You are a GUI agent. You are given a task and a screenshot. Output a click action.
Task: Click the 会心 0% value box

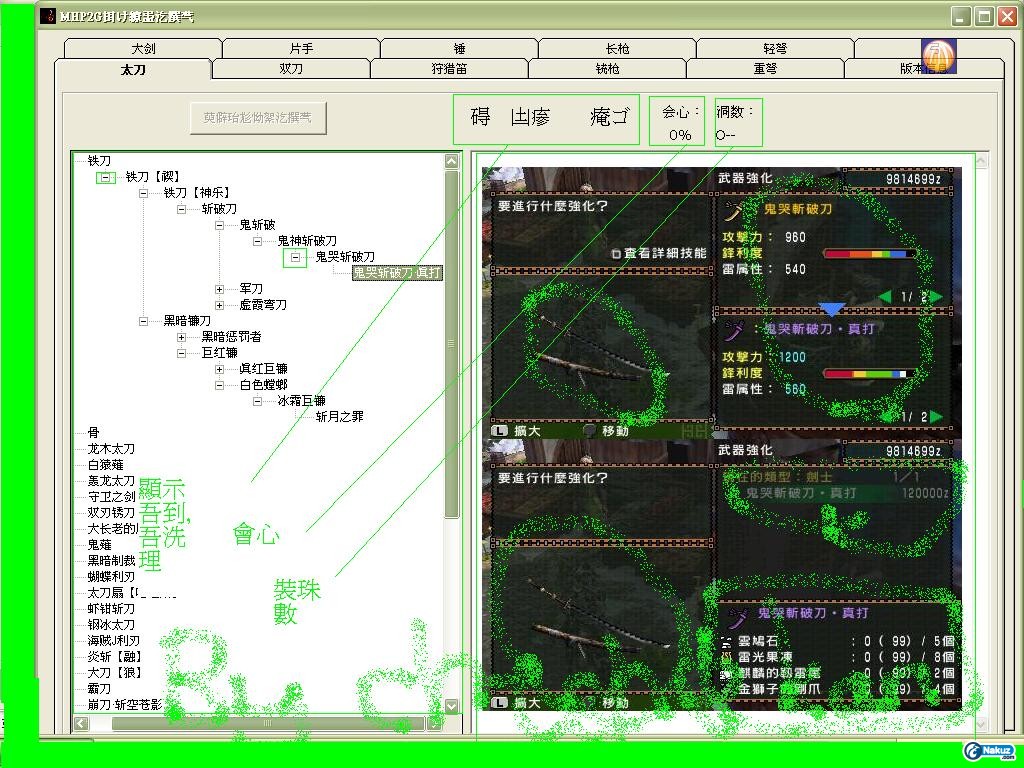[x=678, y=121]
